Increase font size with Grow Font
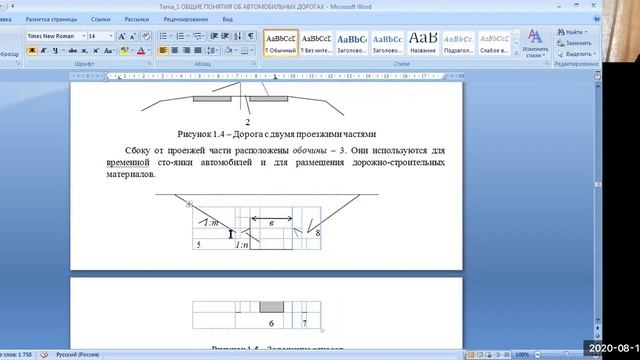Screen dimensions: 640x360 click(x=121, y=36)
